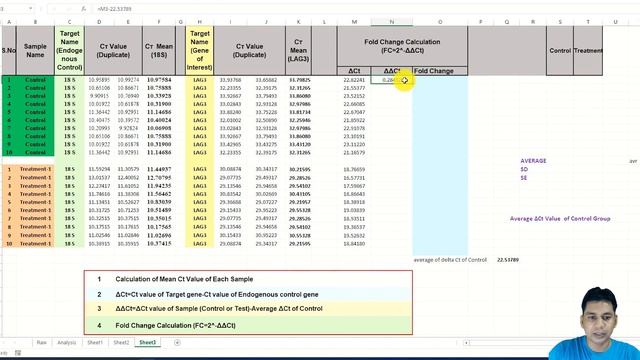Screen dimensions: 640x360
Task: Click the 'average of delta Ct of Control' cell
Action: 450,260
